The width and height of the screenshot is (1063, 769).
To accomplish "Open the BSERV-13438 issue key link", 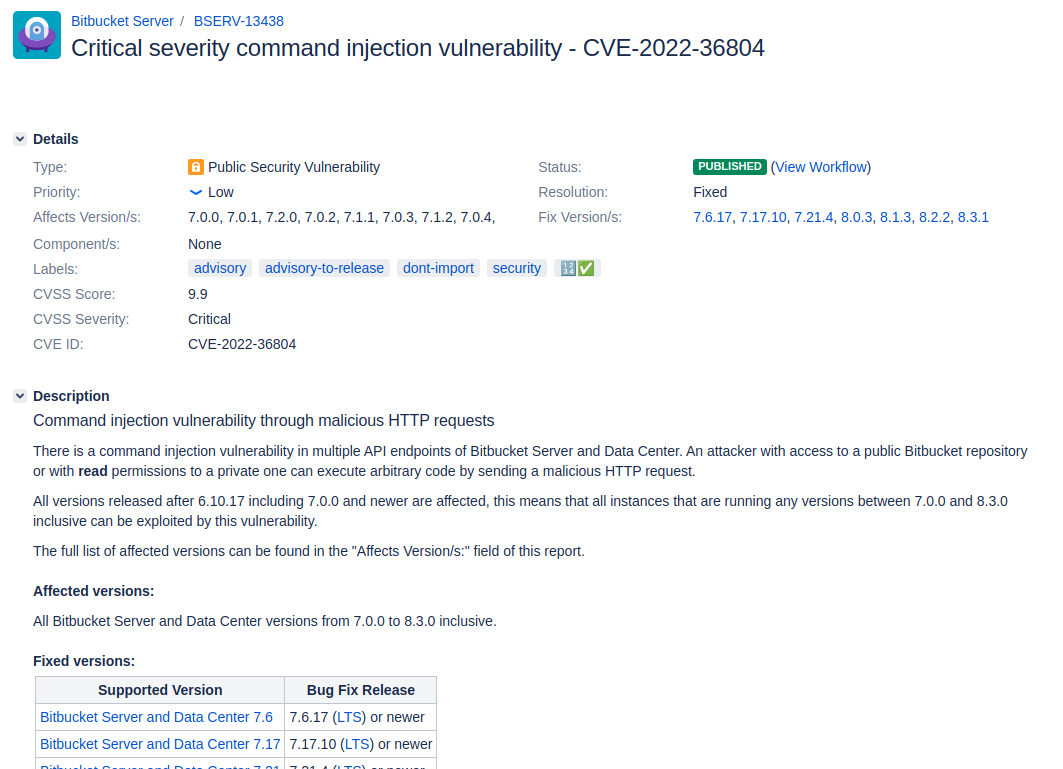I will 238,21.
